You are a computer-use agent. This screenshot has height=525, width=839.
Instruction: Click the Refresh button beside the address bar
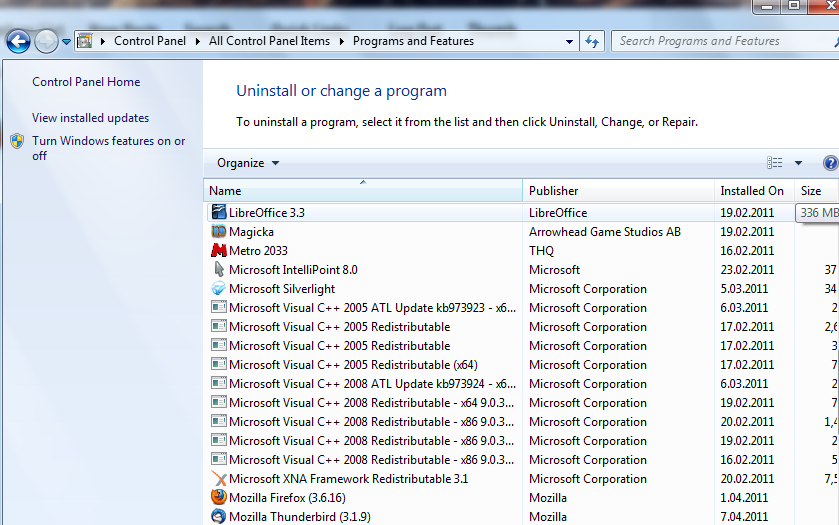(592, 41)
